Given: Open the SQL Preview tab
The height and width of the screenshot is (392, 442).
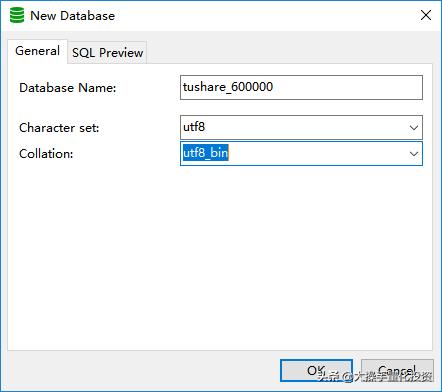Looking at the screenshot, I should point(107,53).
